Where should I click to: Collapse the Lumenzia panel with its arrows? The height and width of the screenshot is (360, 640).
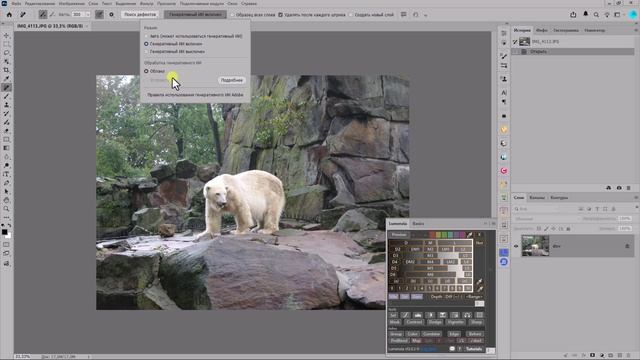486,224
